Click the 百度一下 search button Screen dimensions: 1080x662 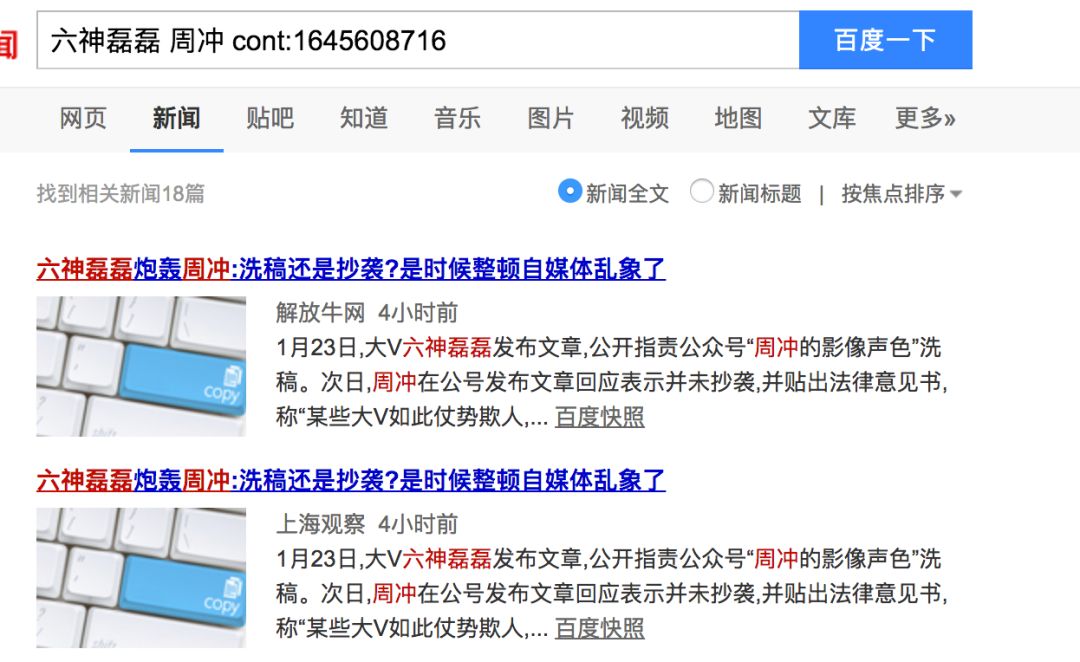click(885, 40)
